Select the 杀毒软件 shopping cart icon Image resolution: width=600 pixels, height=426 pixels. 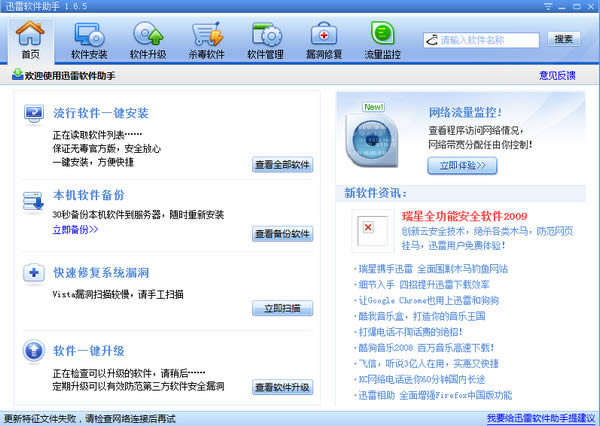[x=207, y=34]
